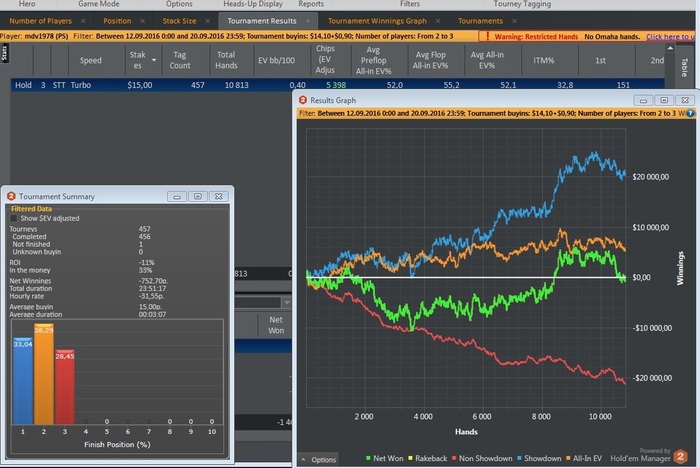Click the 'Click here to' warning link
700x468 pixels.
tap(670, 37)
